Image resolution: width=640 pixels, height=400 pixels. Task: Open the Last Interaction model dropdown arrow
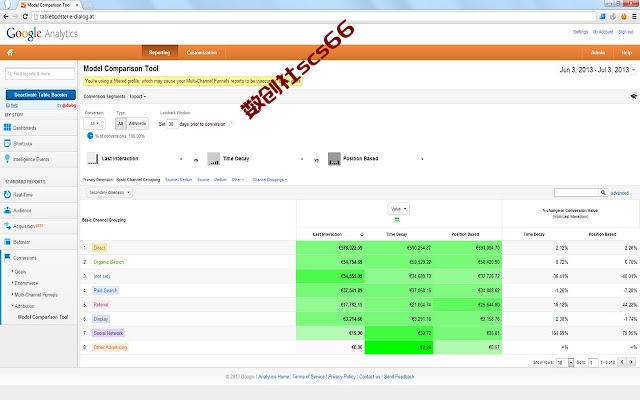click(181, 159)
